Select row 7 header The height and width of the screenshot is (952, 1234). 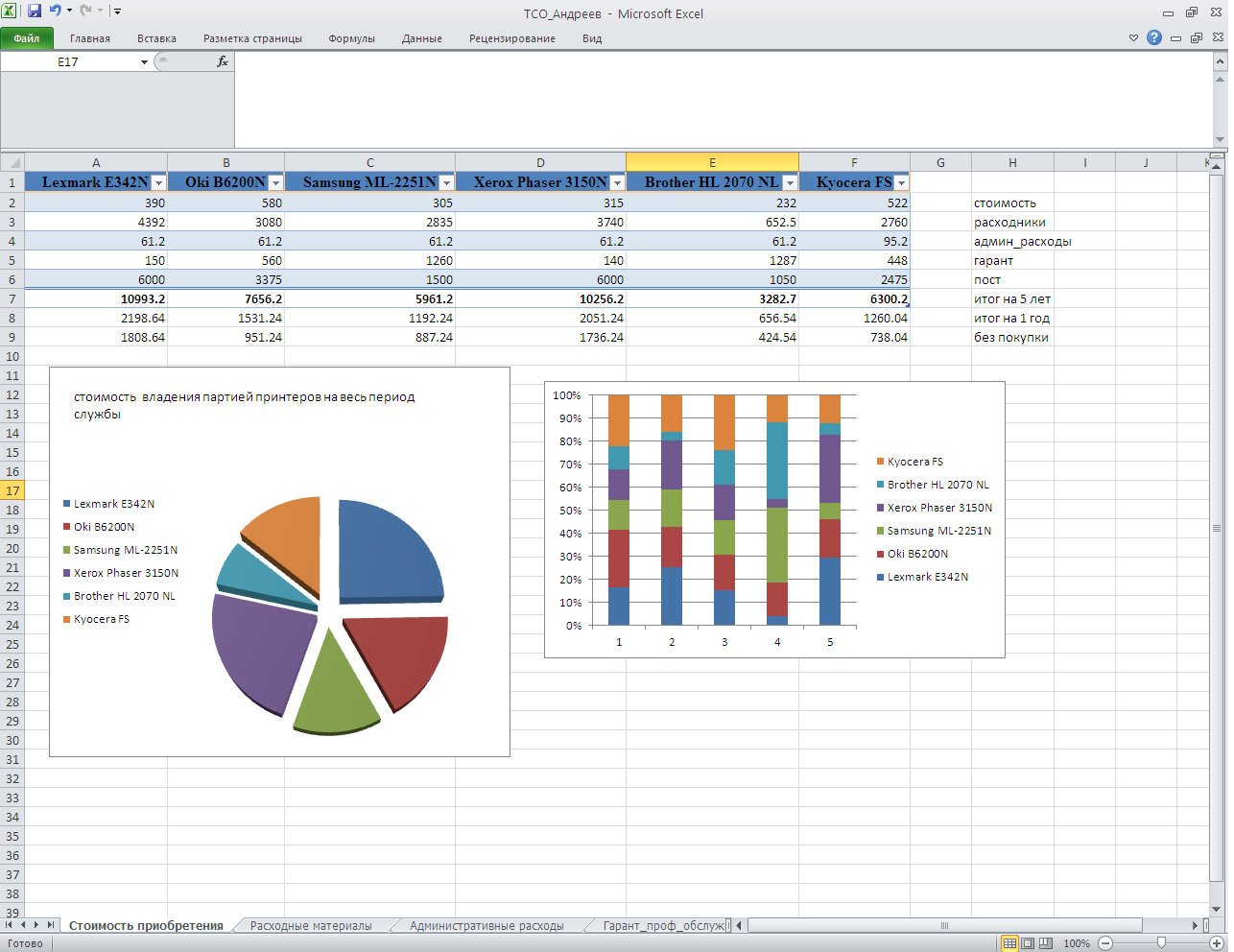click(x=12, y=298)
